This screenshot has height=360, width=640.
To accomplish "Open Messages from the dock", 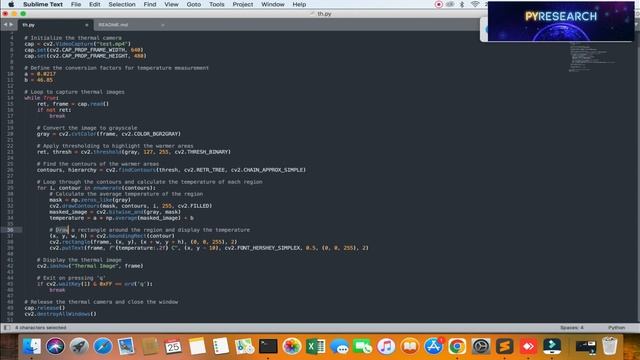I will (x=339, y=347).
